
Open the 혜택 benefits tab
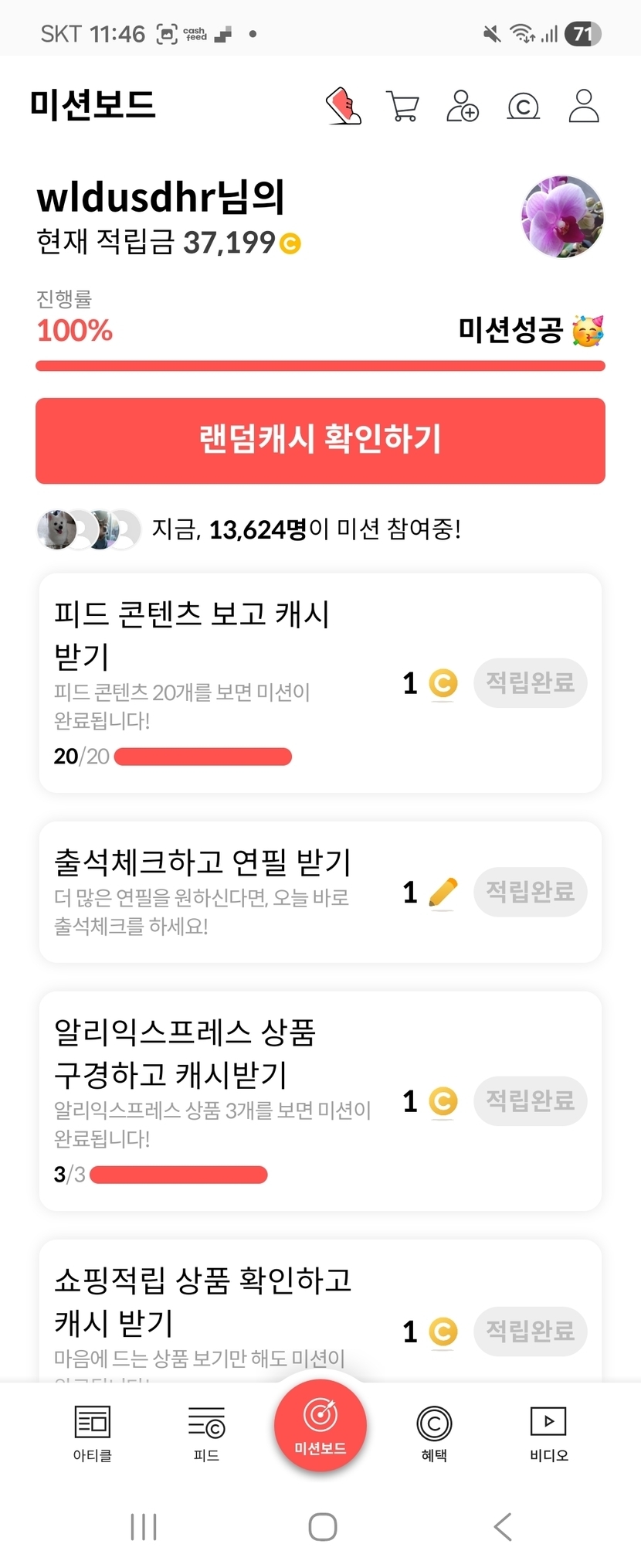coord(434,1433)
